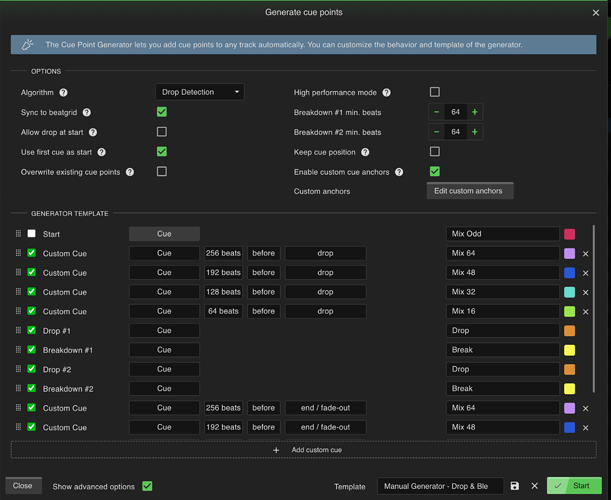Click minus to decrease Breakdown #2 min. beats

(437, 132)
